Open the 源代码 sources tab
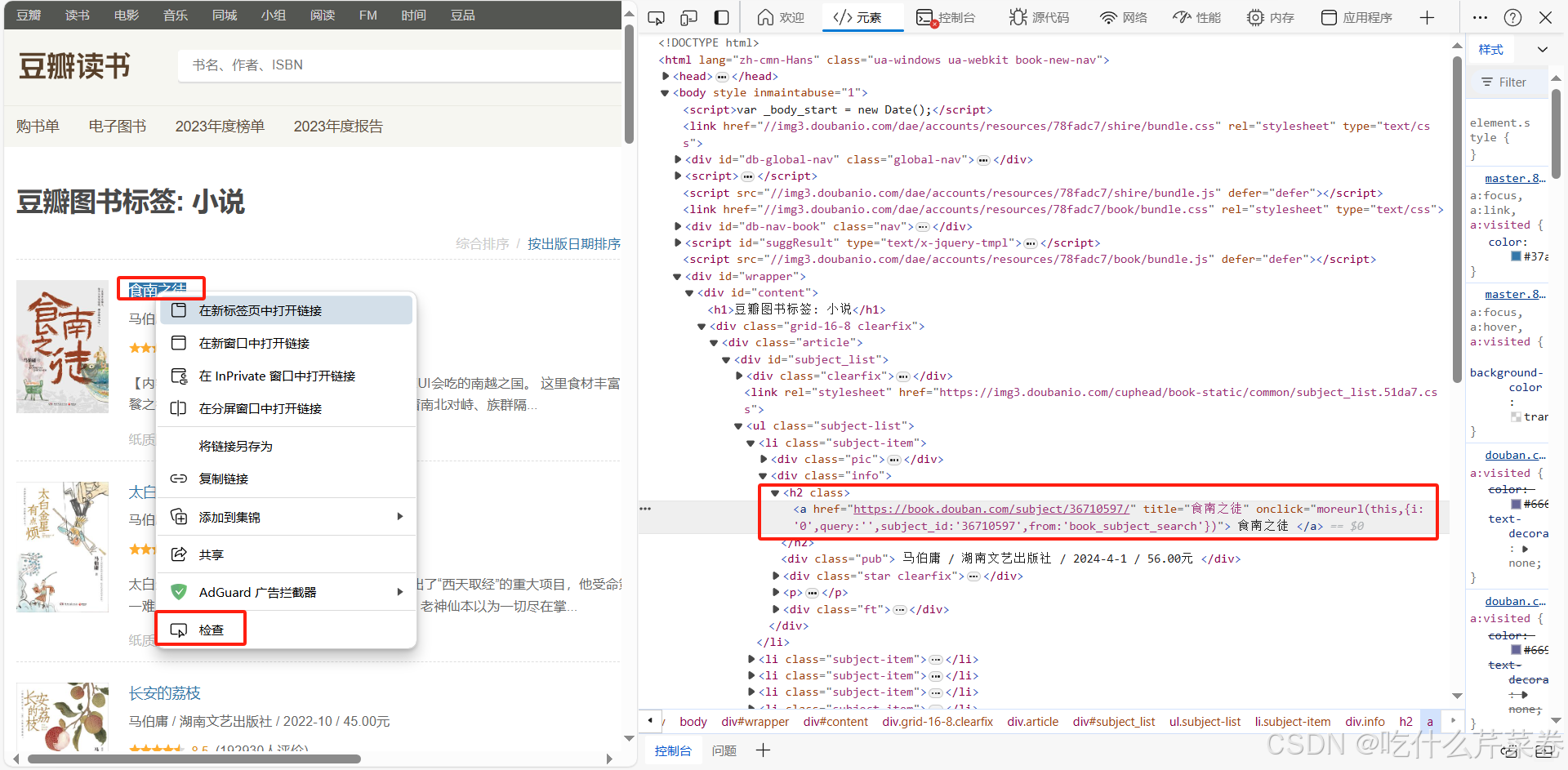The height and width of the screenshot is (770, 1568). pos(1039,17)
